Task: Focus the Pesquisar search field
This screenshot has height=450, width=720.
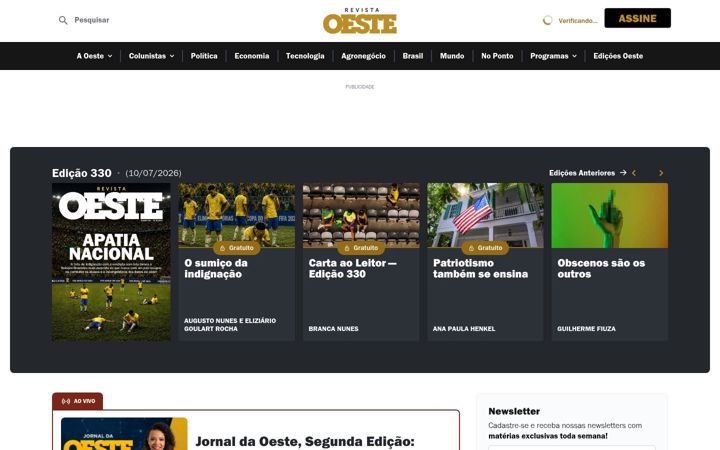Action: 92,20
